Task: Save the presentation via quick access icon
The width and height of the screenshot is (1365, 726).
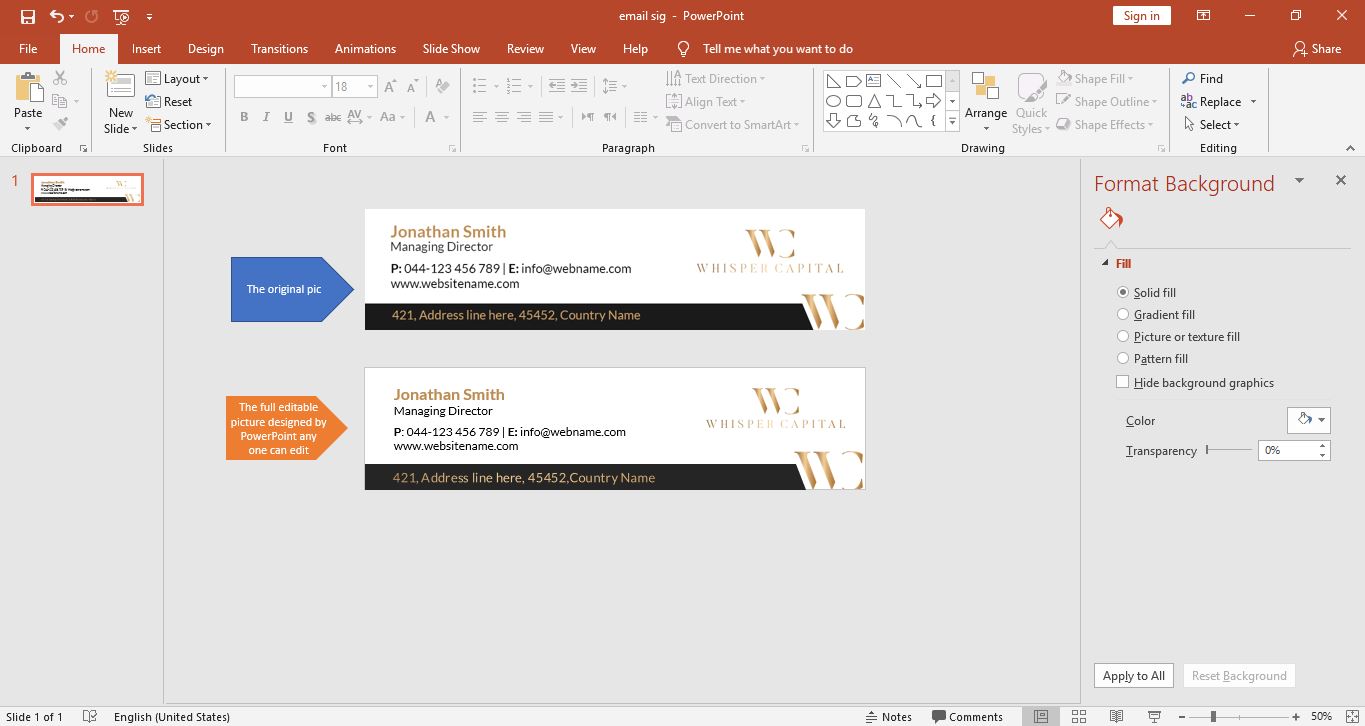Action: pyautogui.click(x=28, y=16)
